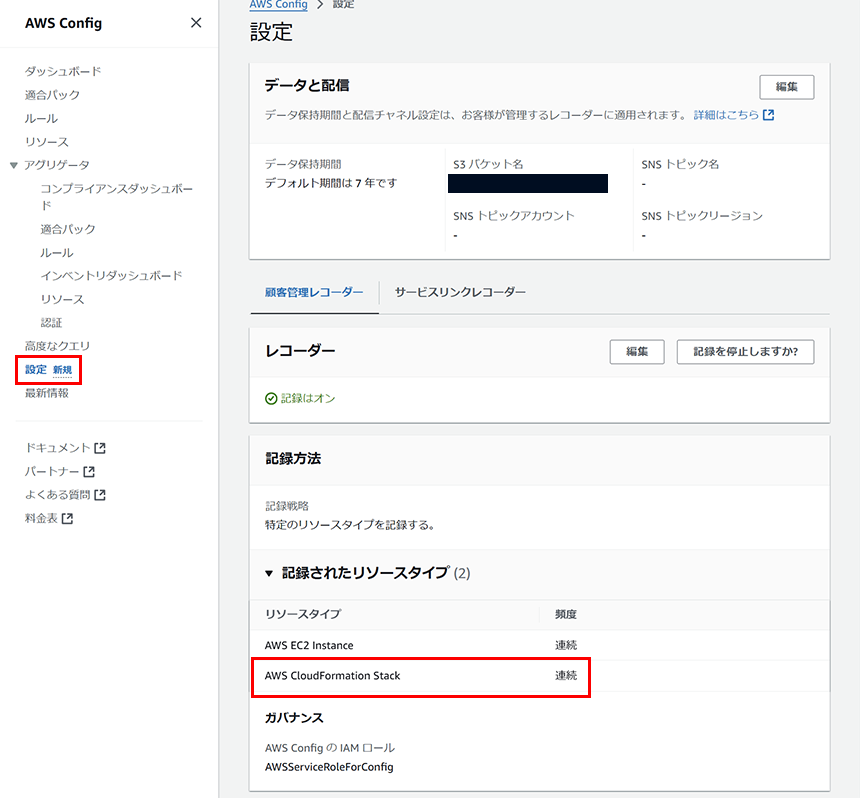
Task: Click the デフォルト期間は 7 年です text
Action: pos(331,183)
